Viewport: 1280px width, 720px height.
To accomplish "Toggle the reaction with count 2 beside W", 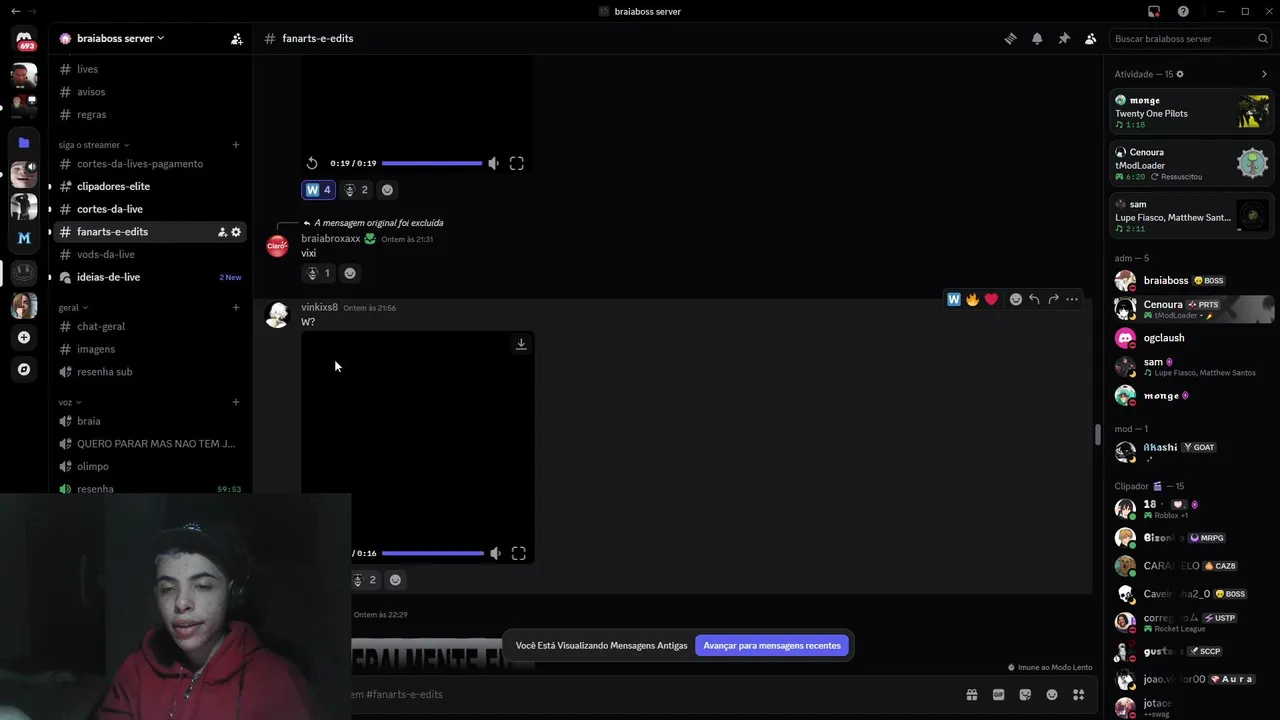I will tap(356, 190).
